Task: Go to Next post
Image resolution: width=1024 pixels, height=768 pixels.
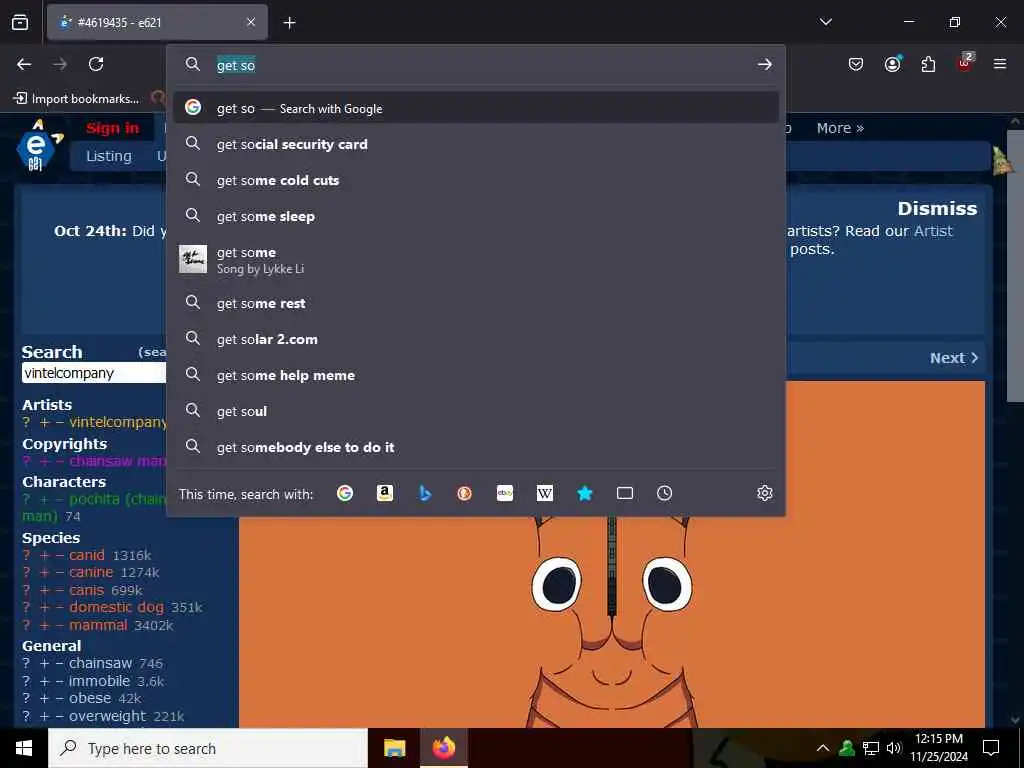Action: coord(953,358)
